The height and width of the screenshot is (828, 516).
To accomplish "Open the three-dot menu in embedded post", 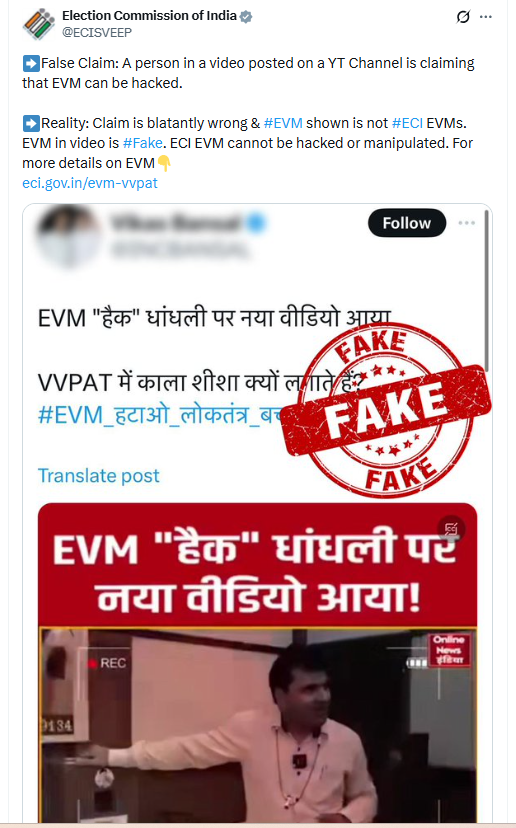I will (466, 223).
